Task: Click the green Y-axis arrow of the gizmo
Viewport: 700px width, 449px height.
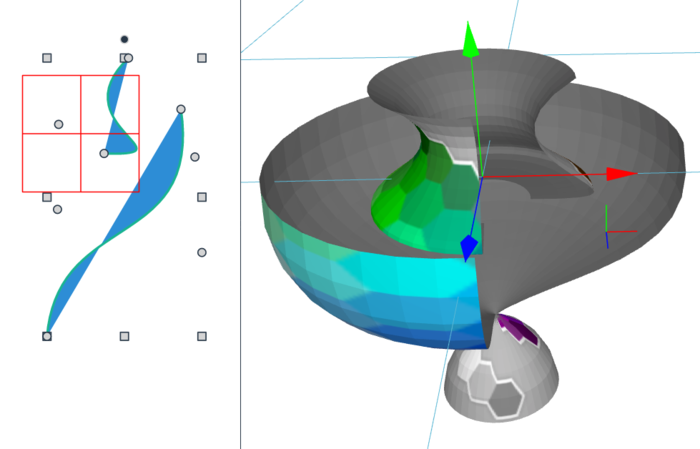Action: (470, 40)
